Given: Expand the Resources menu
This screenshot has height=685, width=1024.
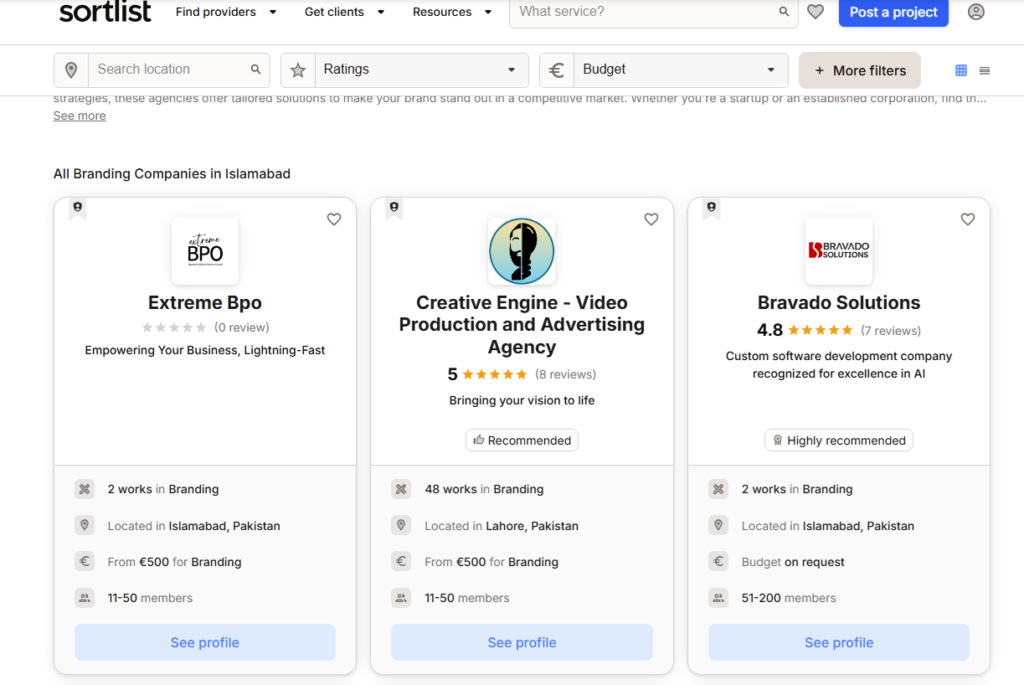Looking at the screenshot, I should click(452, 12).
